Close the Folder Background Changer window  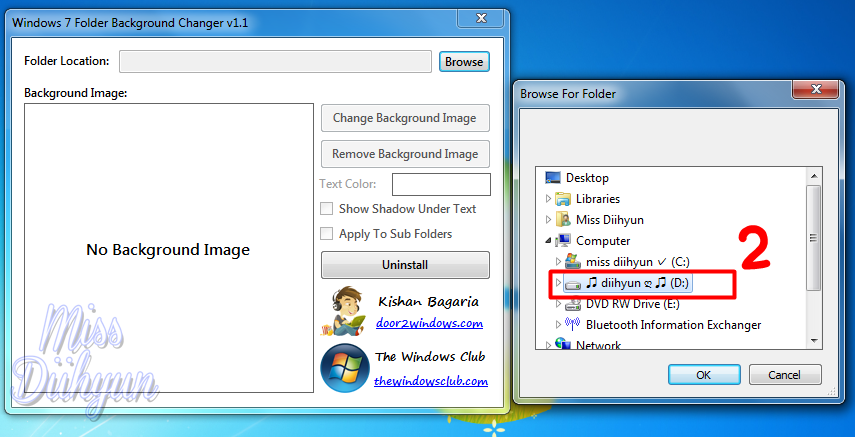(480, 19)
